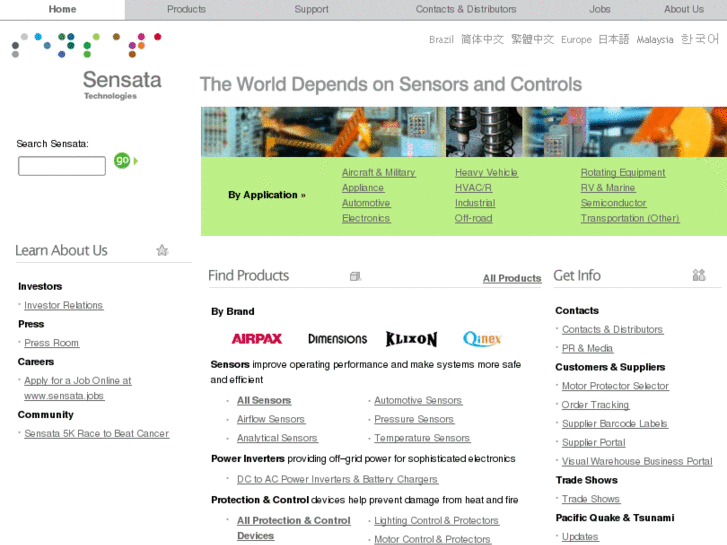Open the RV & Marine link
Image resolution: width=727 pixels, height=545 pixels.
pyautogui.click(x=608, y=188)
